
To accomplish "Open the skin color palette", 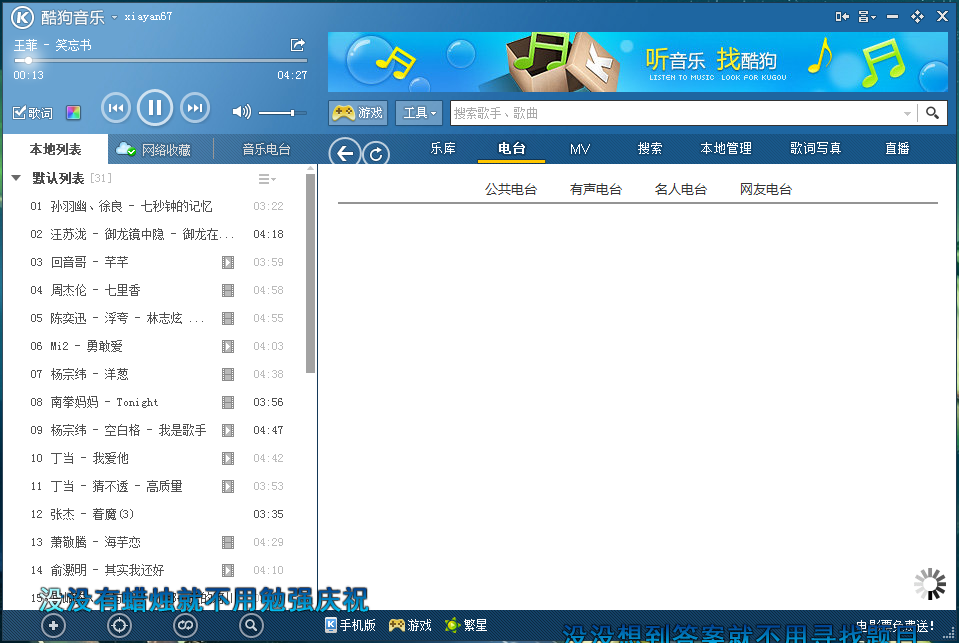I will tap(73, 113).
